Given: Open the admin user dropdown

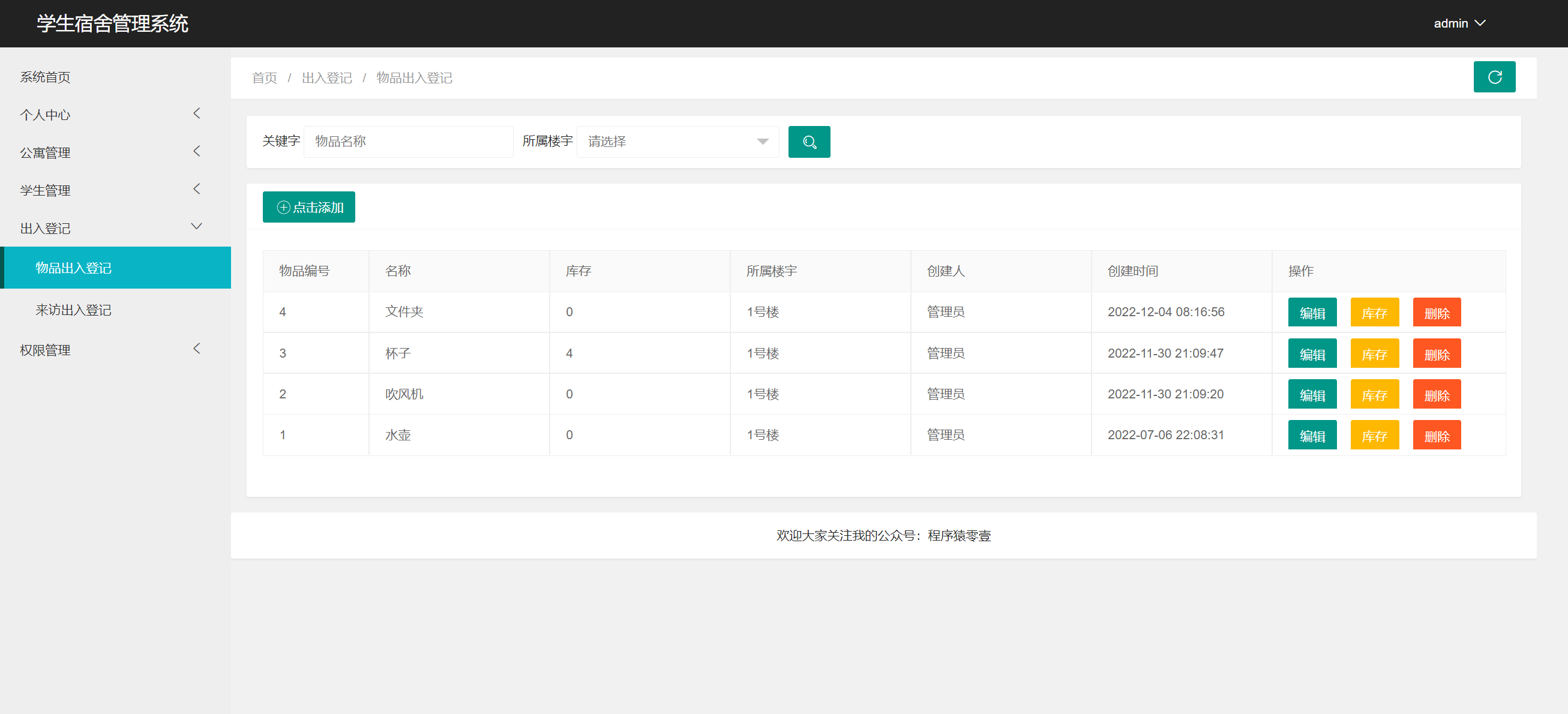Looking at the screenshot, I should 1458,23.
